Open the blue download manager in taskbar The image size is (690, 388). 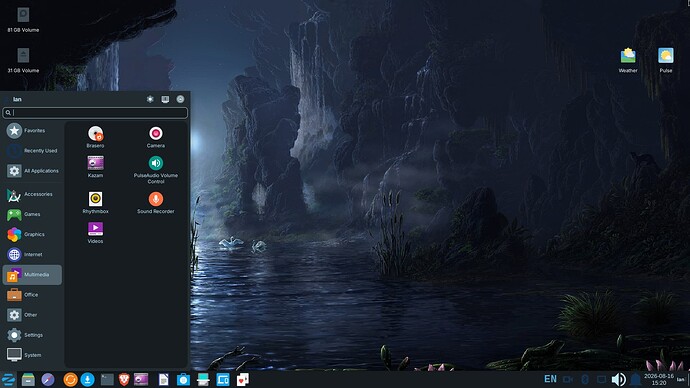pos(87,379)
